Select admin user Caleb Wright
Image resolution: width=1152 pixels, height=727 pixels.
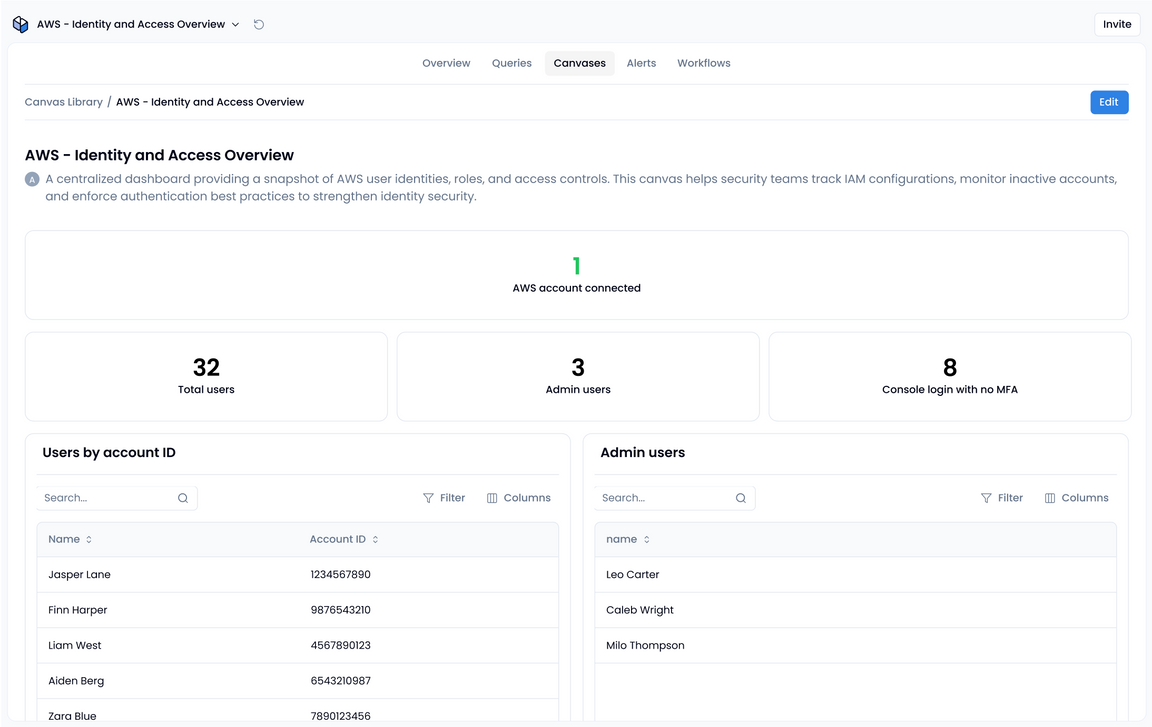[855, 610]
